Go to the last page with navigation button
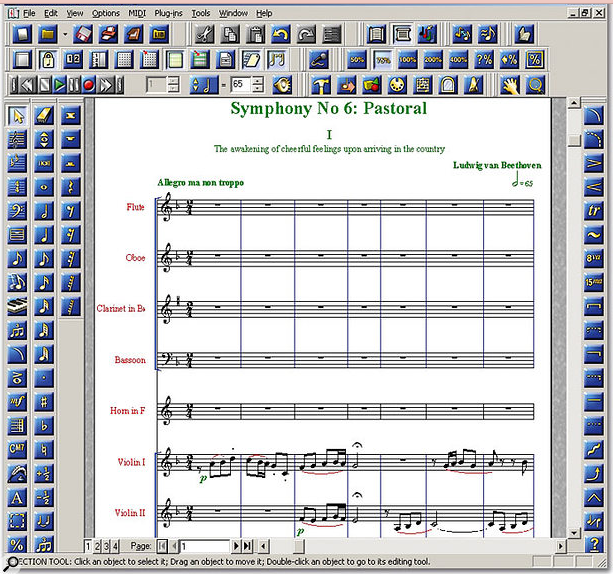The image size is (613, 574). pyautogui.click(x=247, y=546)
